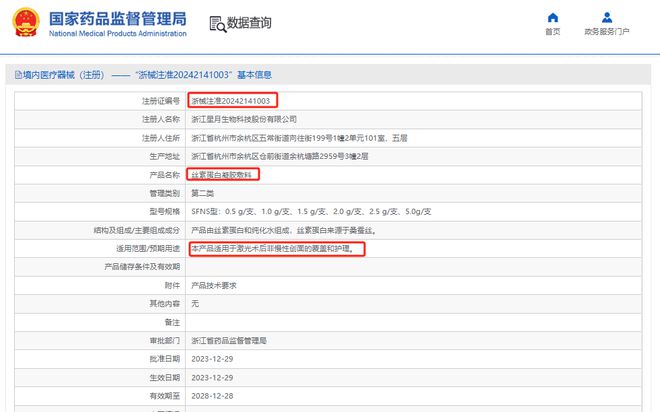The image size is (660, 412).
Task: Click the 基本信息 heading text
Action: [254, 75]
